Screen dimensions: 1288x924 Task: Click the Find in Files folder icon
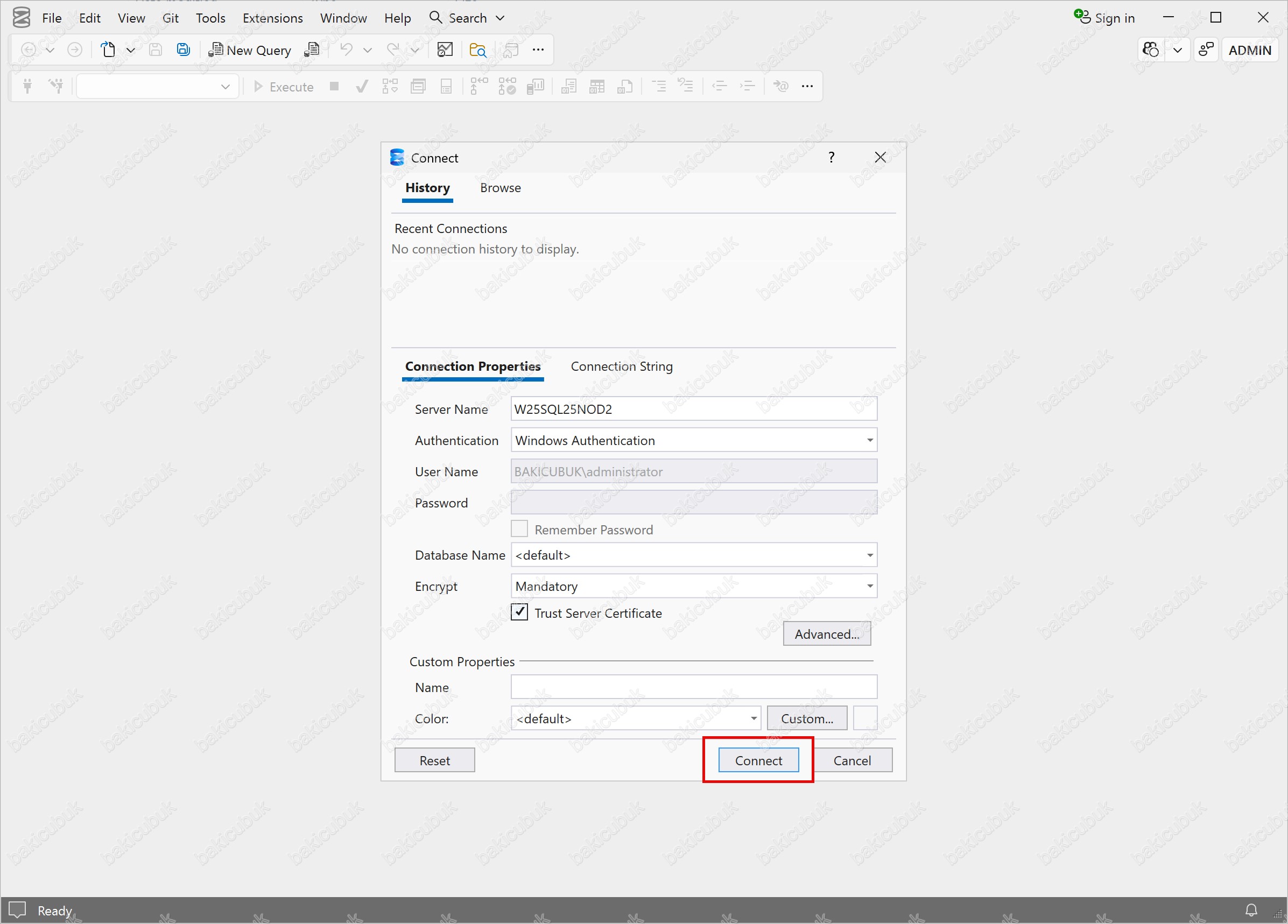(x=477, y=50)
